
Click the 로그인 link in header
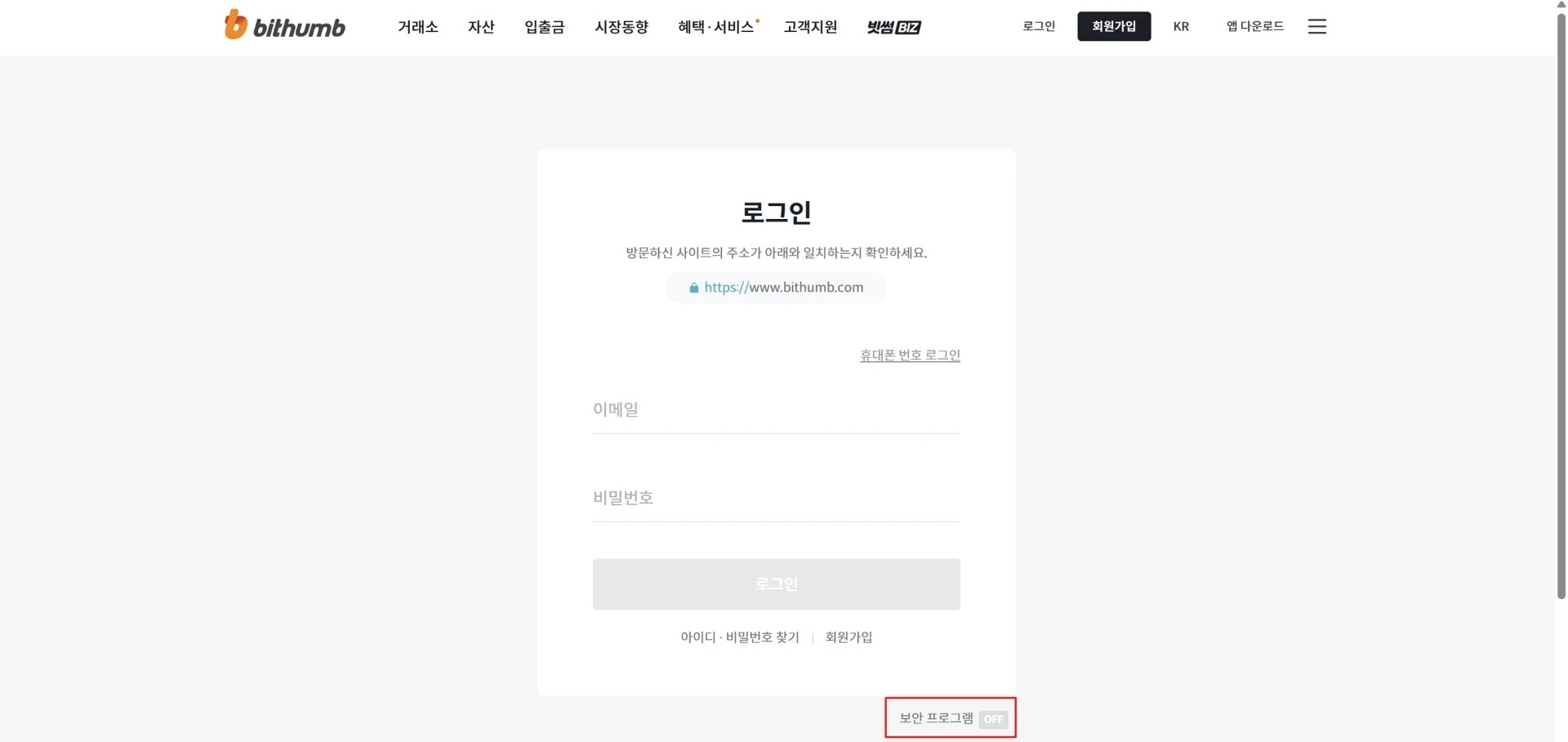pyautogui.click(x=1039, y=26)
